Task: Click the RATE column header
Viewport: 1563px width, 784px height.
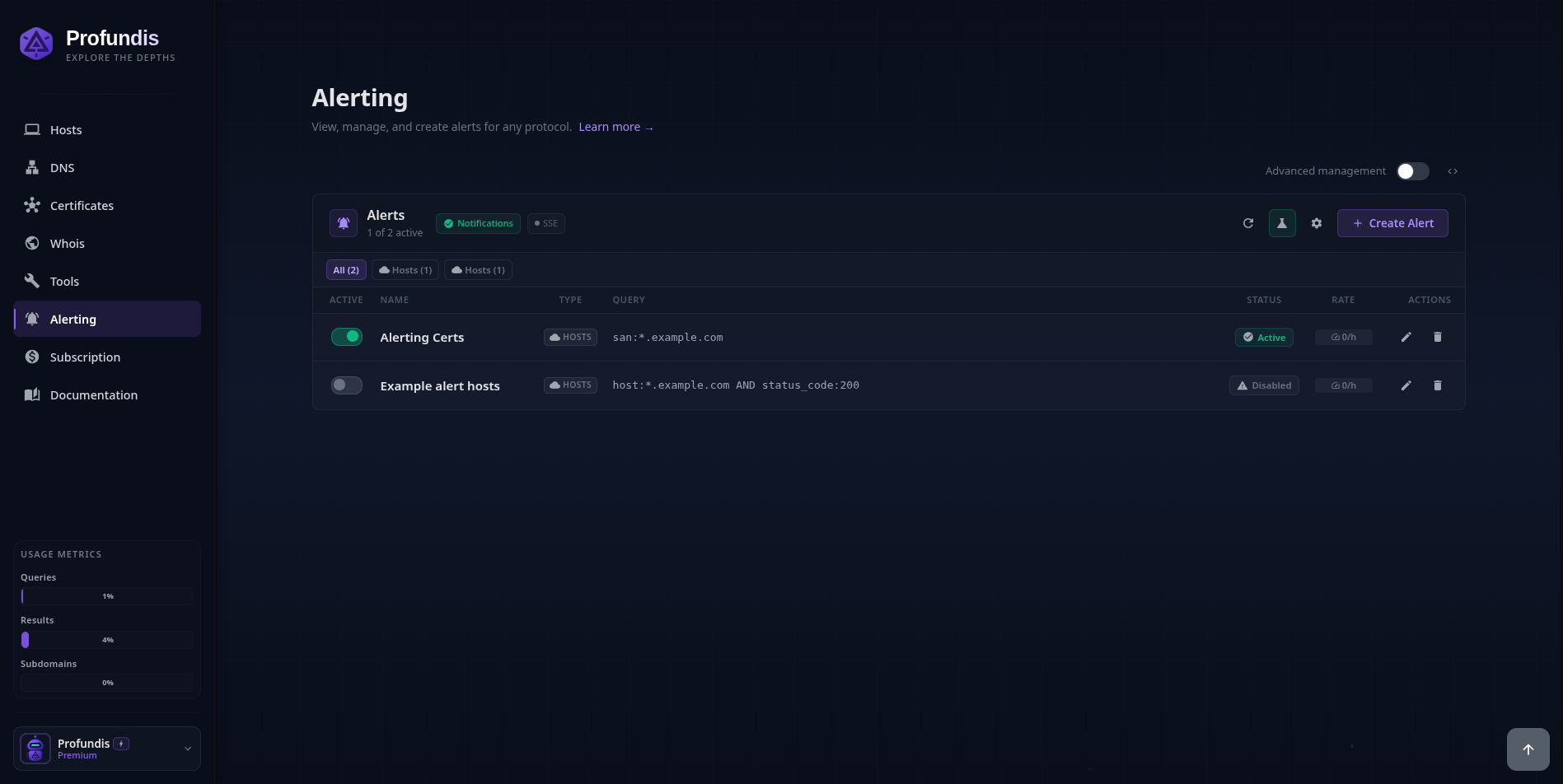Action: (x=1343, y=300)
